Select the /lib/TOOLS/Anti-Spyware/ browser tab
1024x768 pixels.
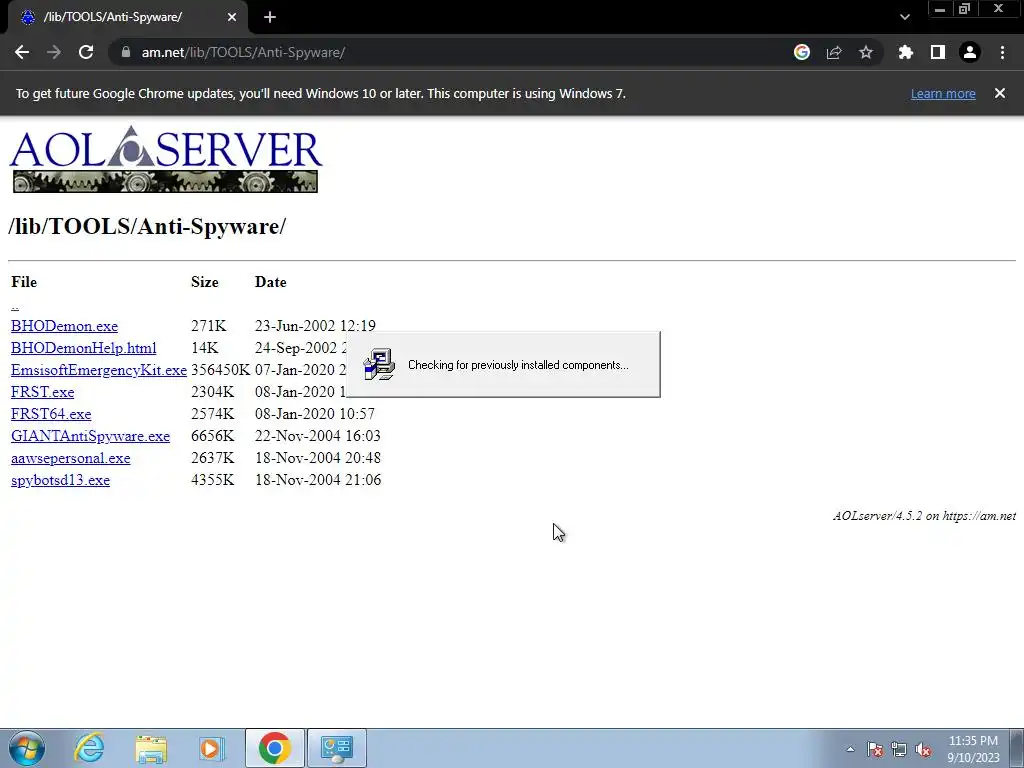click(x=127, y=17)
